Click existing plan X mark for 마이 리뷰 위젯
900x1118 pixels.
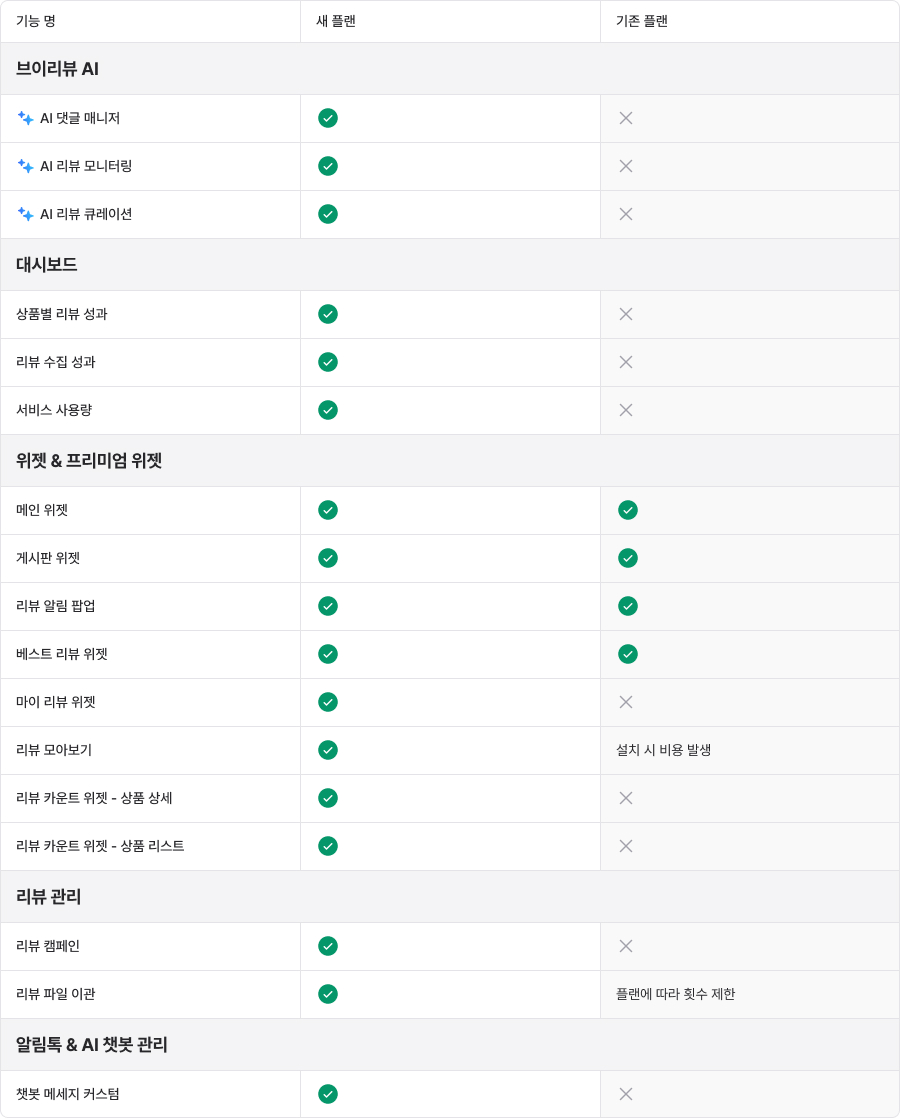point(626,702)
